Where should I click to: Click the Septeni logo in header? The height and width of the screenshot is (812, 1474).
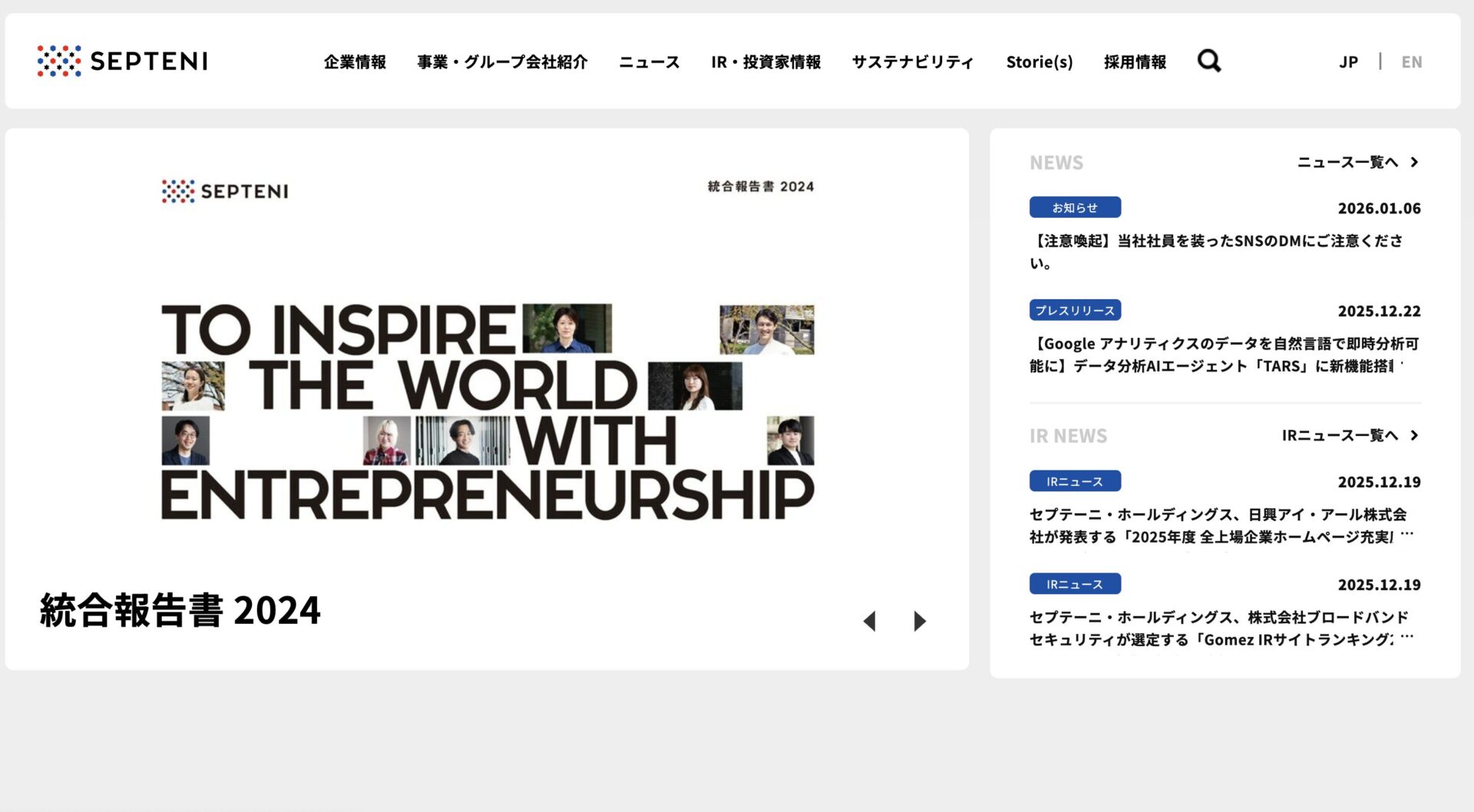[x=123, y=61]
